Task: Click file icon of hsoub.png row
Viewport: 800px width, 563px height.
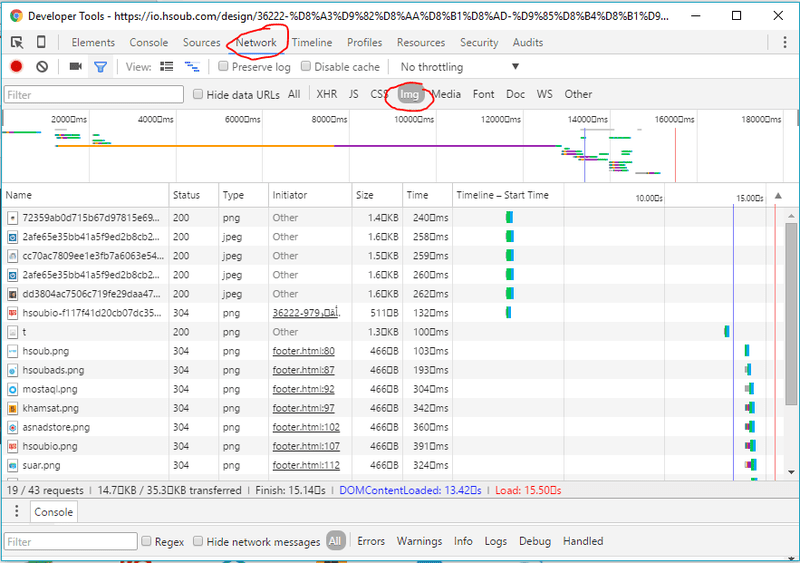Action: pyautogui.click(x=13, y=351)
